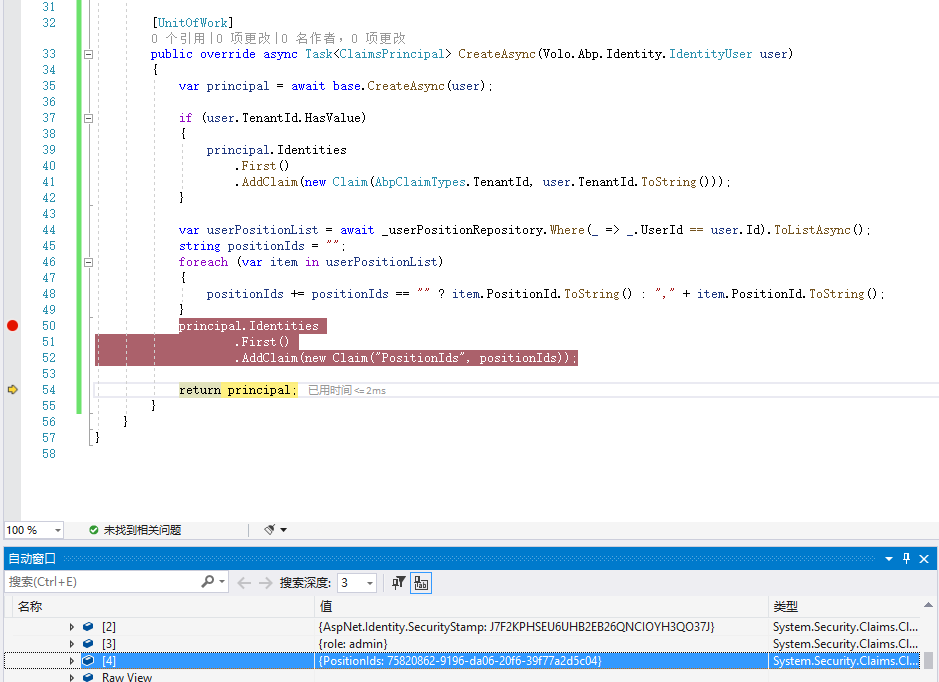Click the flag format icon in Autos toolbar
939x682 pixels.
coord(397,582)
